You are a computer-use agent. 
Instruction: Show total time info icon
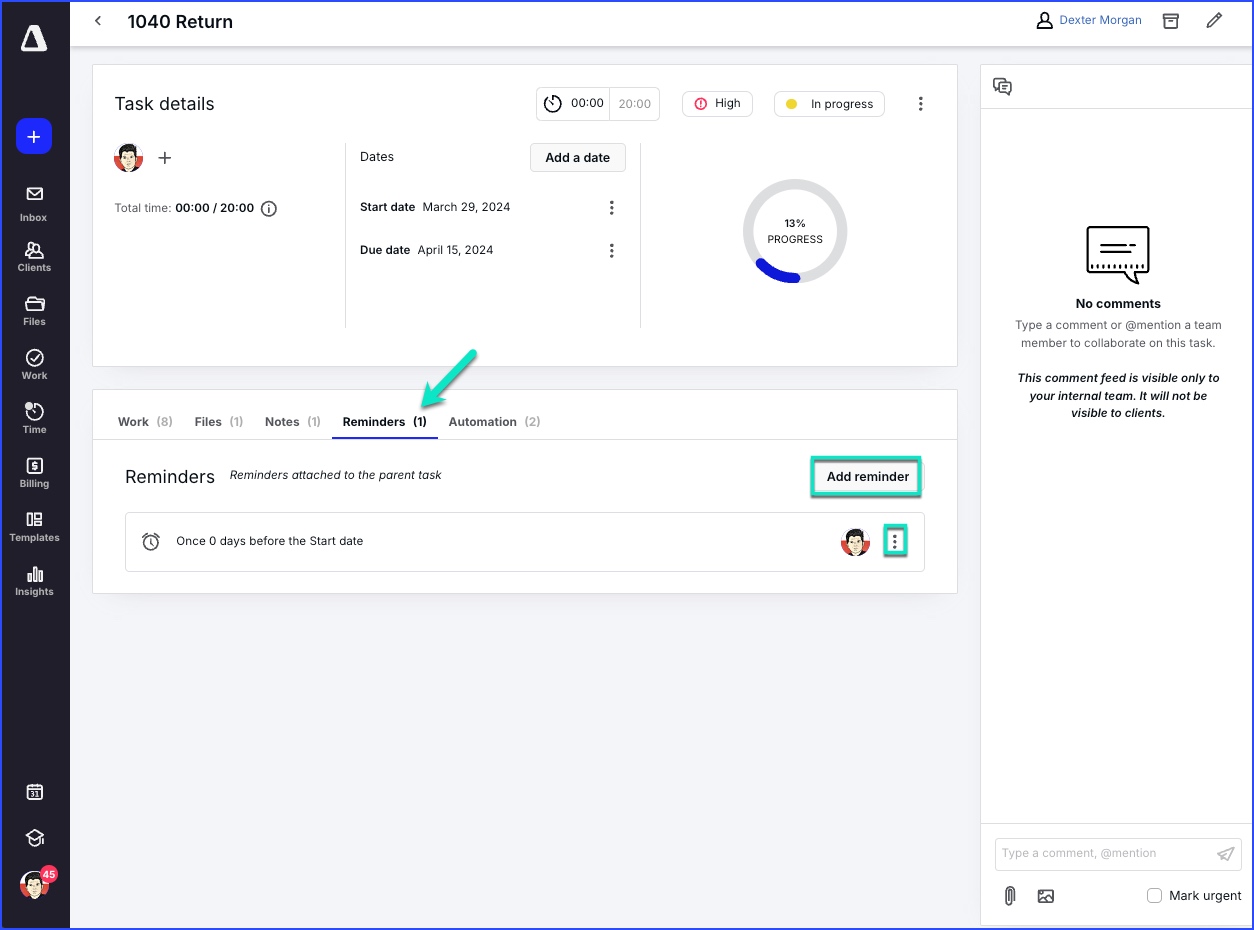(268, 209)
